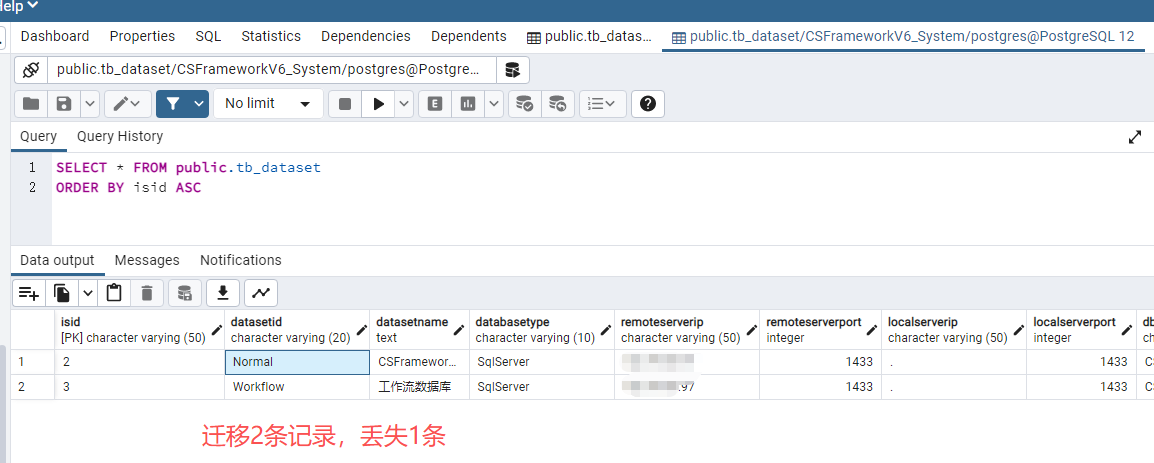Open the execute options dropdown arrow
The height and width of the screenshot is (463, 1154).
tap(404, 104)
